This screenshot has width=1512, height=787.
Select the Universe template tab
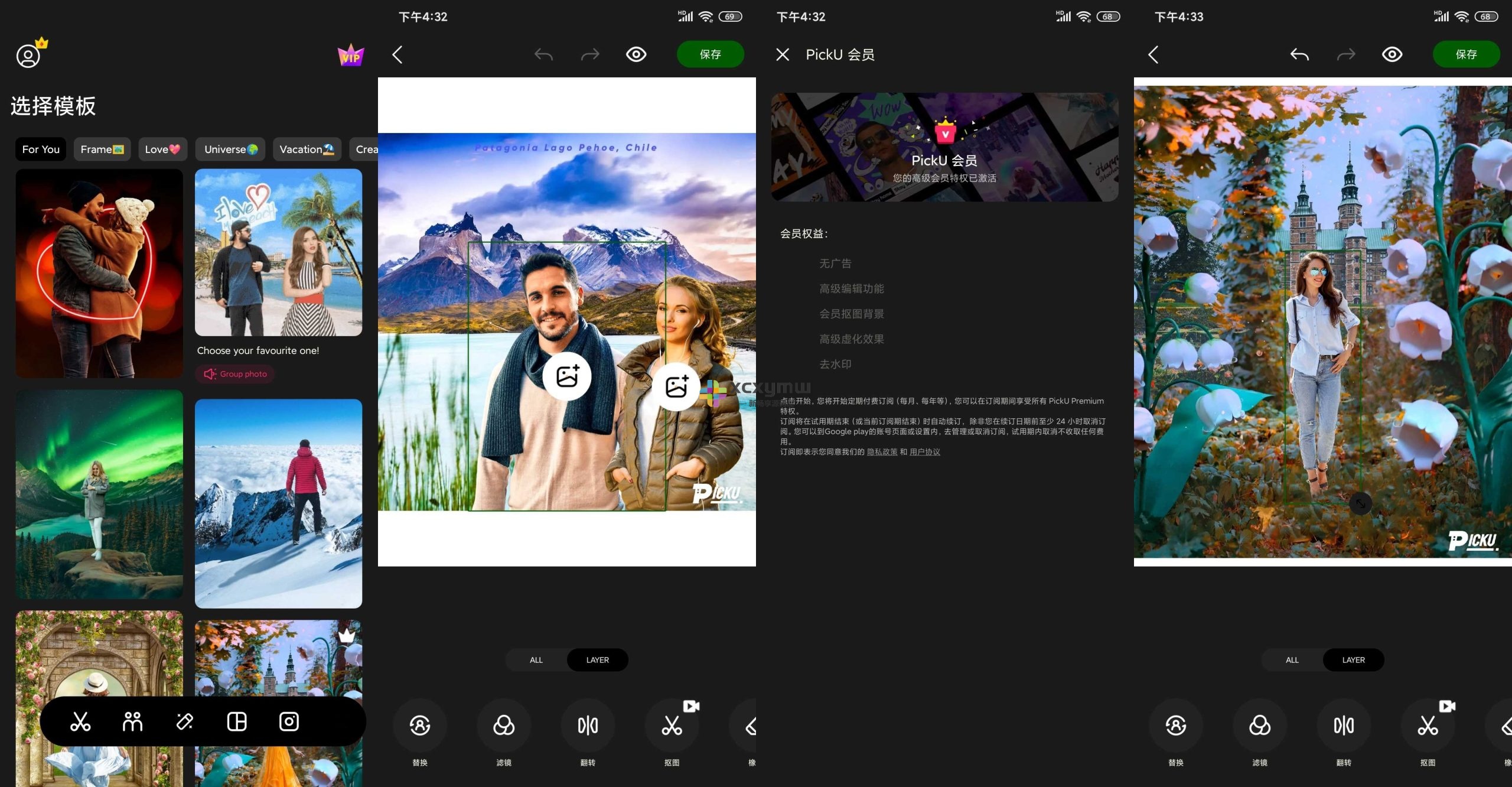[231, 149]
